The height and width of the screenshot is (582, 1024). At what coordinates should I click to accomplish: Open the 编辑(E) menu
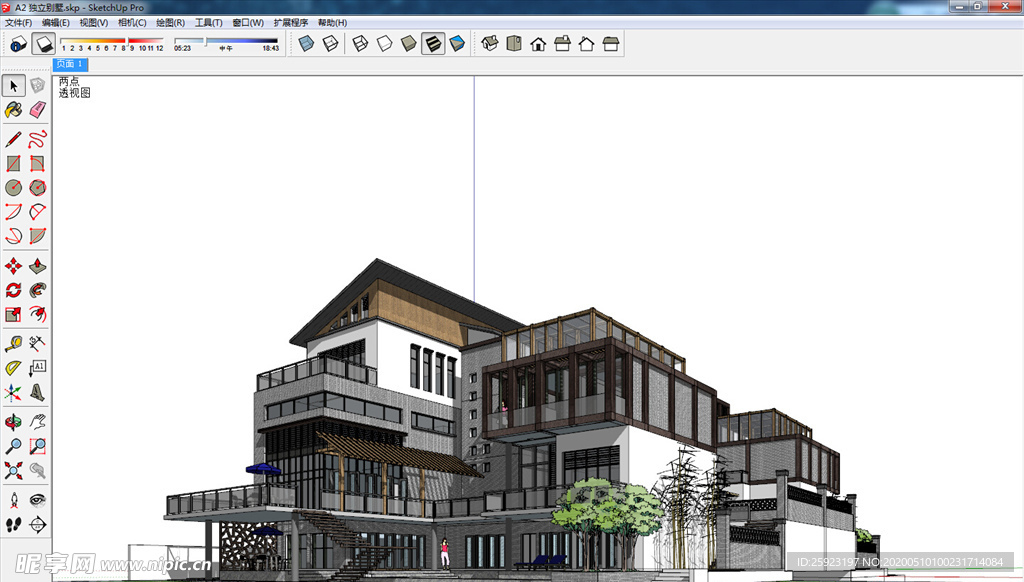[x=56, y=22]
